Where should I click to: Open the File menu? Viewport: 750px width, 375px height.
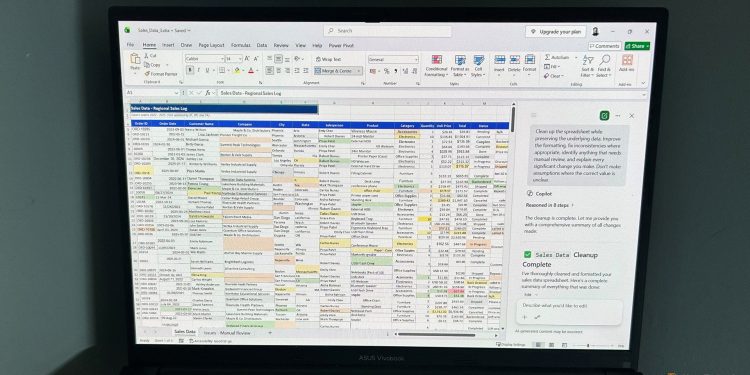click(x=131, y=45)
